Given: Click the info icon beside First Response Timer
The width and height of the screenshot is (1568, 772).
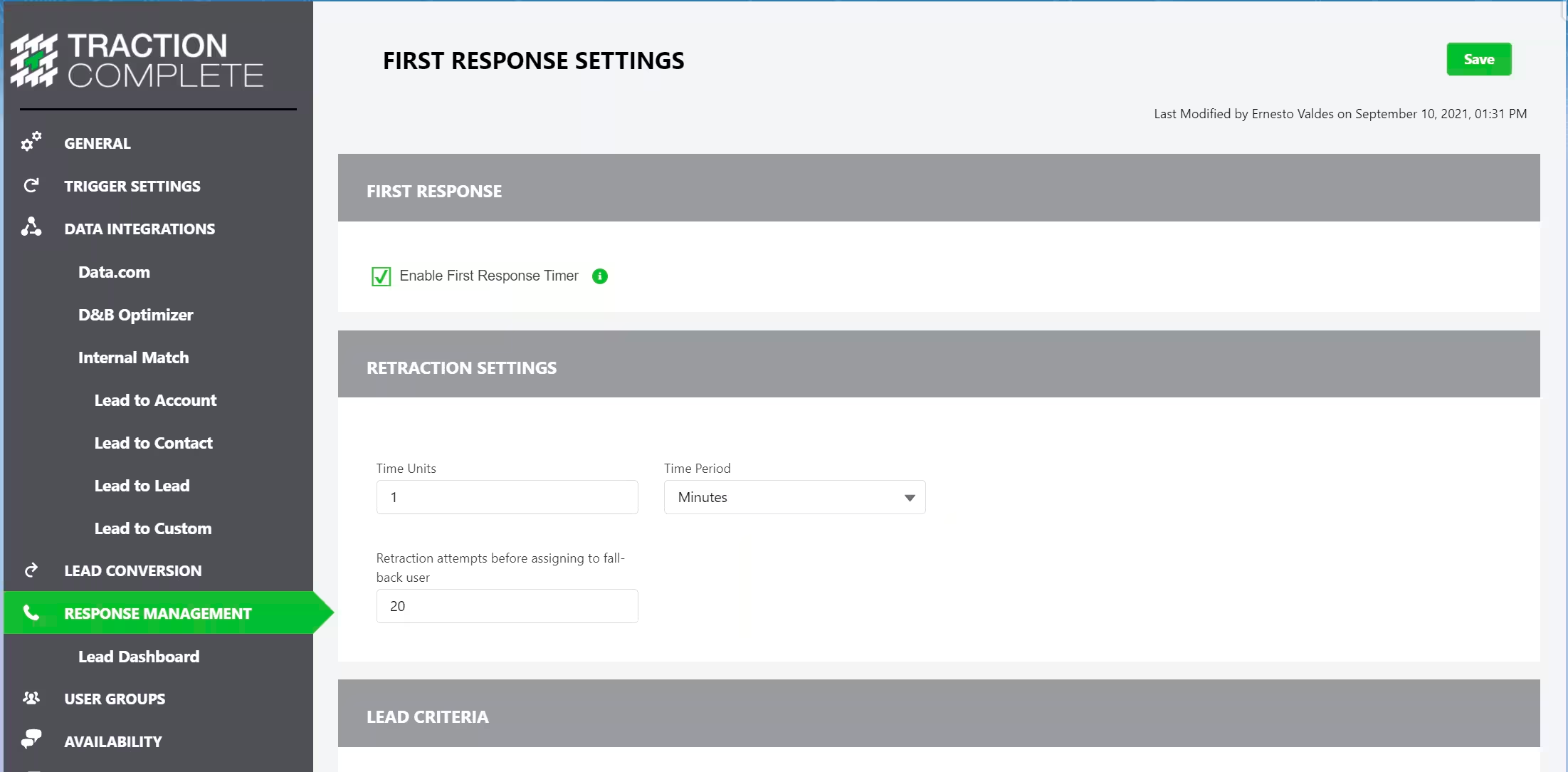Looking at the screenshot, I should pyautogui.click(x=600, y=276).
